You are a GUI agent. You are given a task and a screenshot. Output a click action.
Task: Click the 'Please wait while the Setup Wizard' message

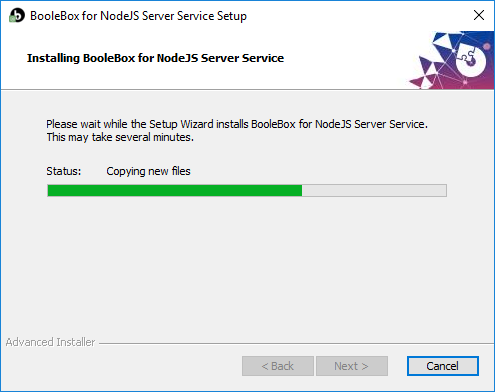[x=237, y=124]
